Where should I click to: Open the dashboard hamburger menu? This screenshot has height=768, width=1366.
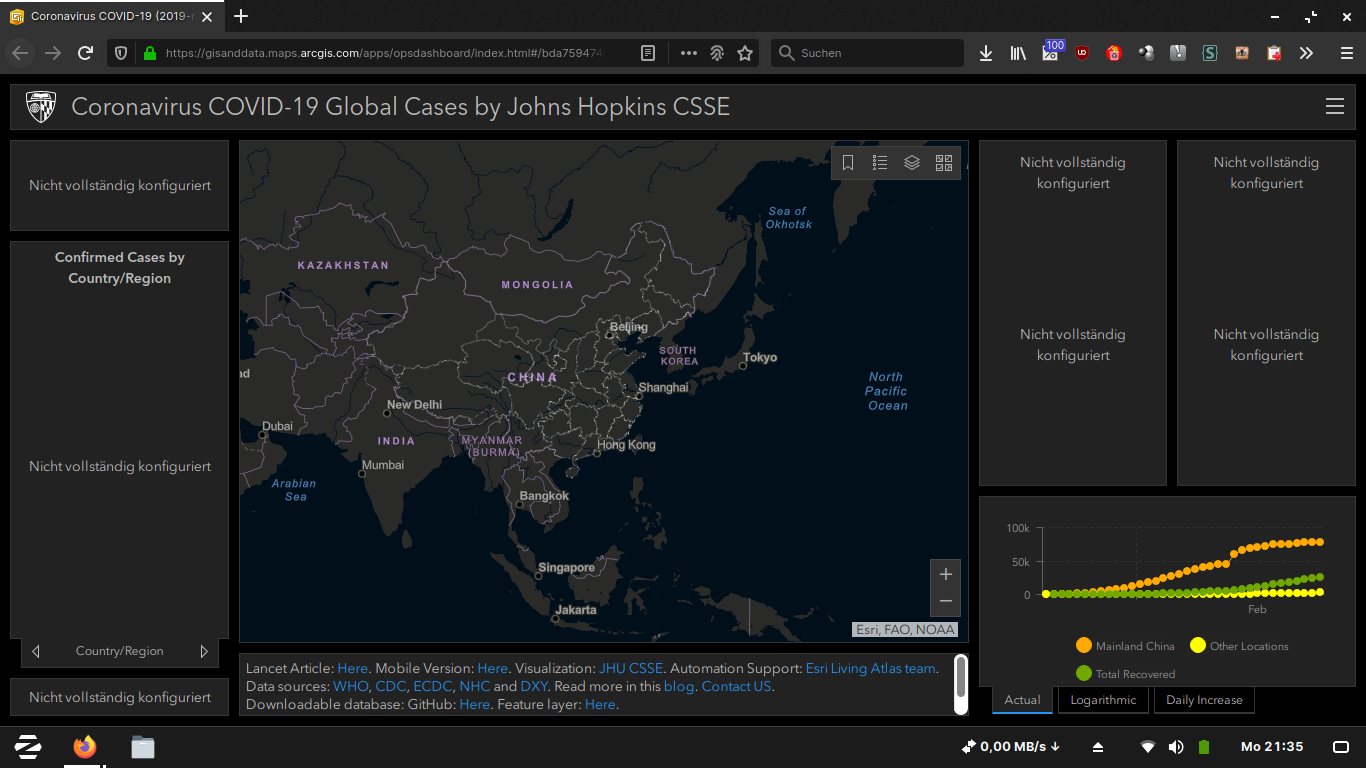coord(1334,107)
